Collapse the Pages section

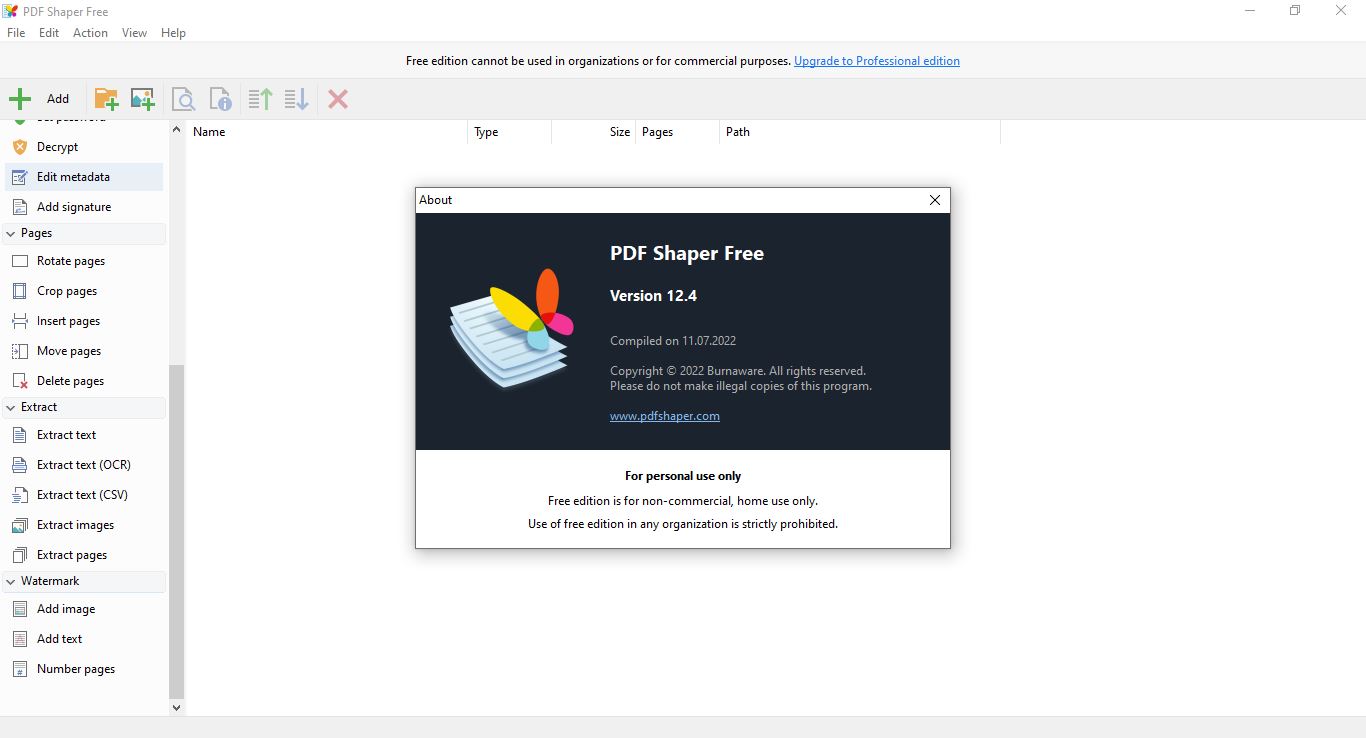(x=84, y=233)
